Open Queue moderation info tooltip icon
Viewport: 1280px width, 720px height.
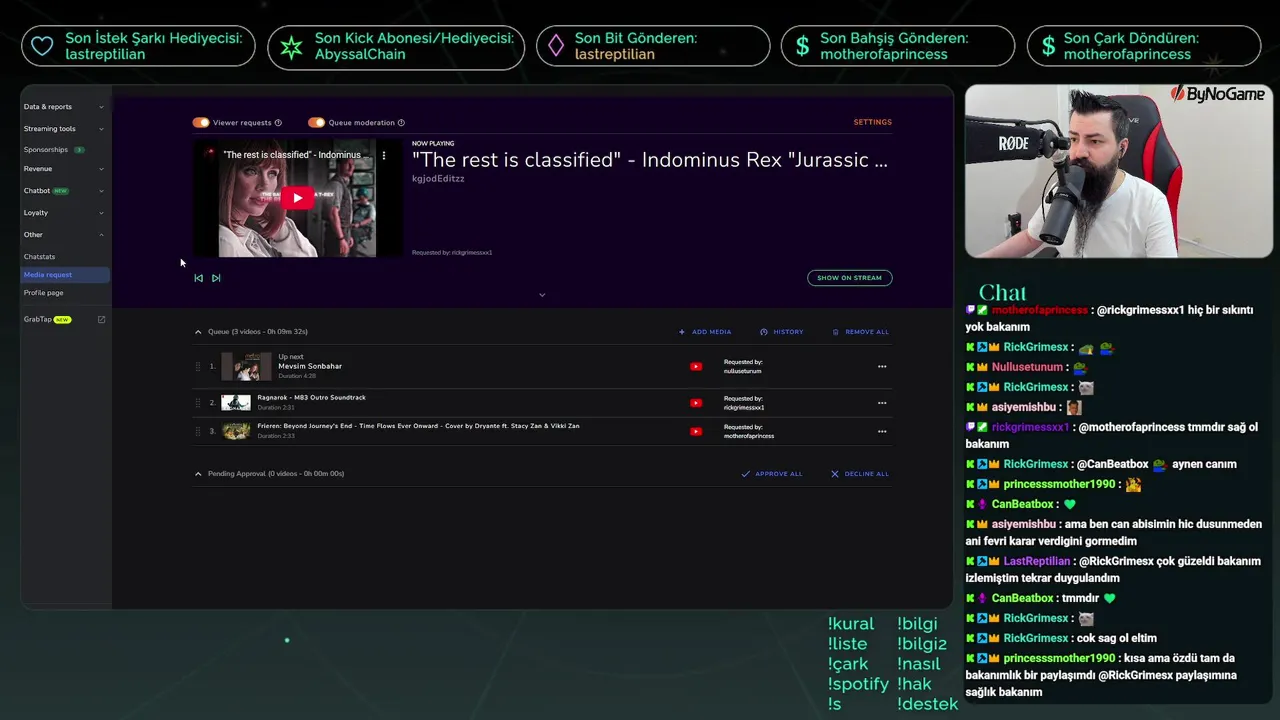click(401, 123)
